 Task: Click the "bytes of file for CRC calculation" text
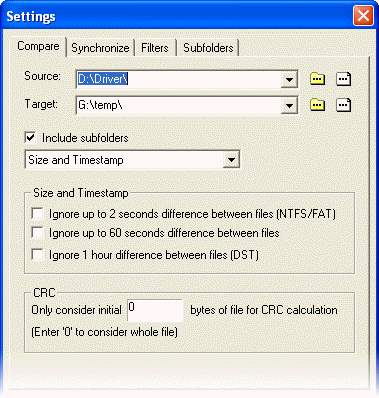264,310
